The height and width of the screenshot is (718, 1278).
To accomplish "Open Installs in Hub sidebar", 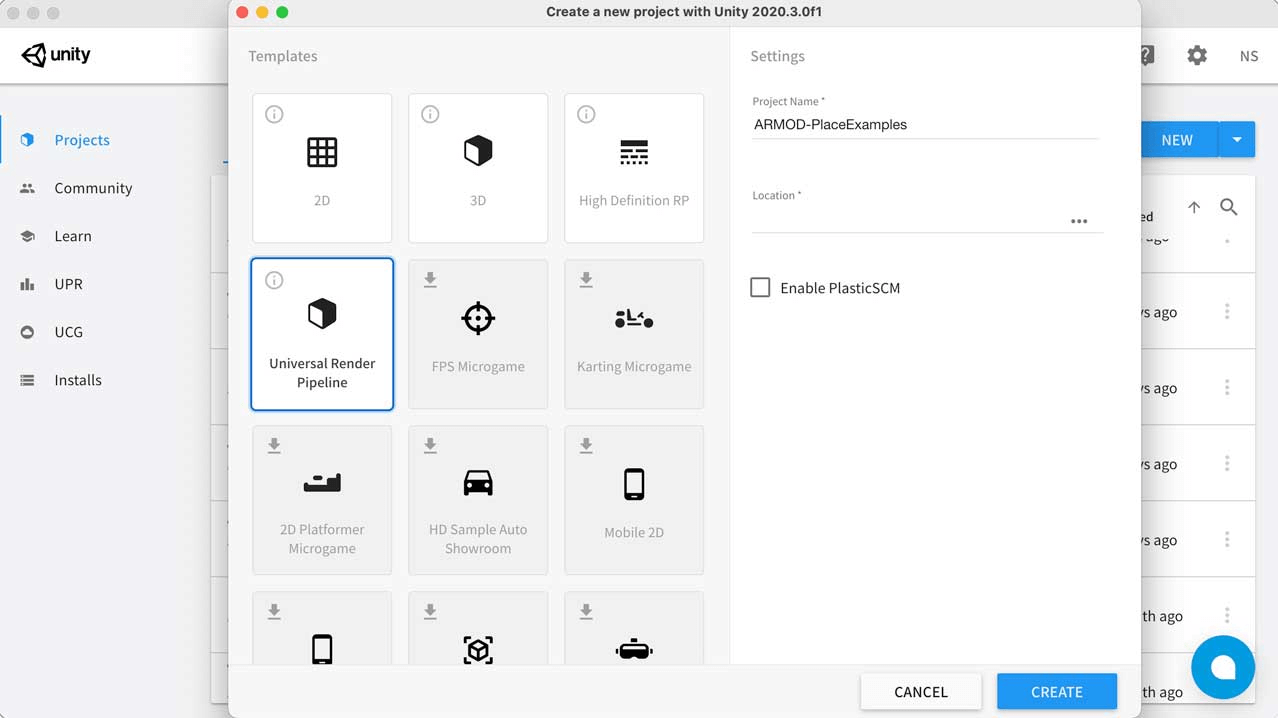I will pyautogui.click(x=78, y=380).
